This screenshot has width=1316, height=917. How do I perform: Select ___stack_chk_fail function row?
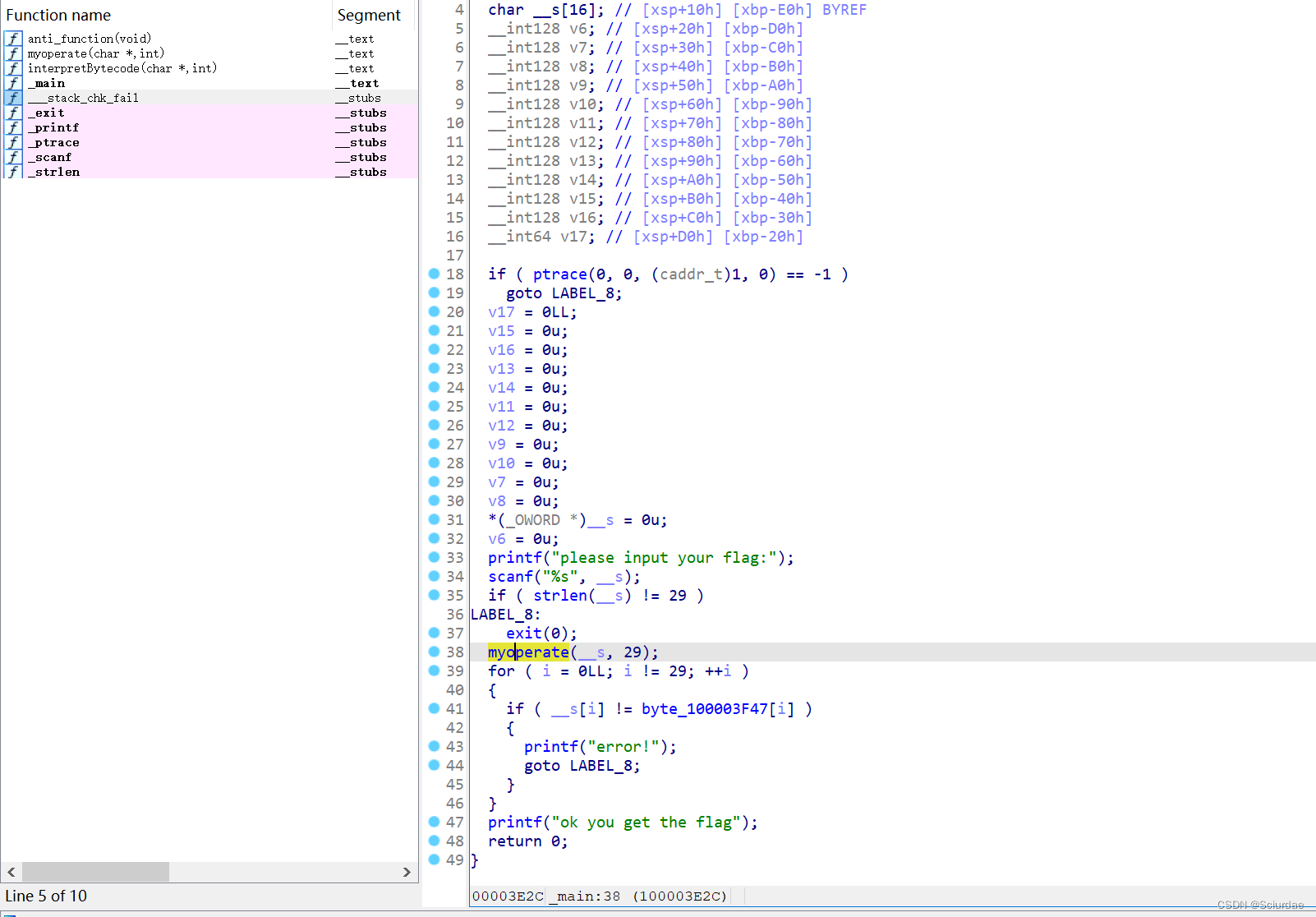point(210,98)
